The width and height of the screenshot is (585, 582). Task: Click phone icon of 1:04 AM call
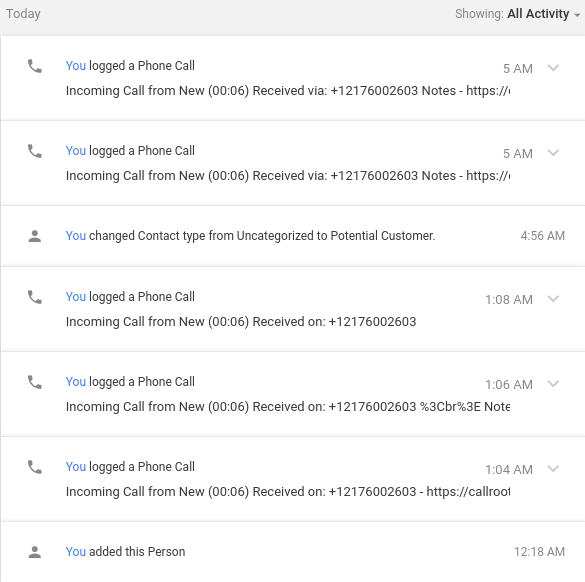35,467
